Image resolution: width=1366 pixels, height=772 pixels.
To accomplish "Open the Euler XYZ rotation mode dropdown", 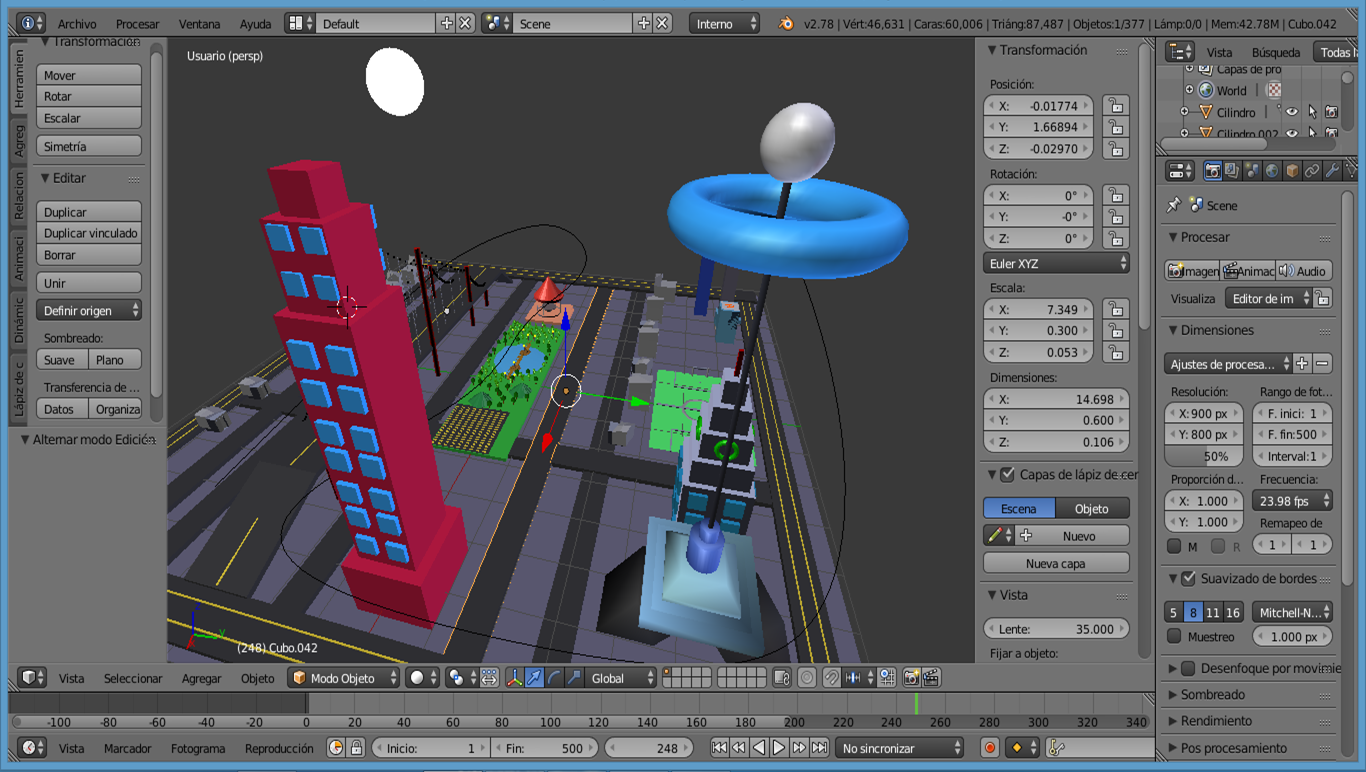I will tap(1056, 263).
